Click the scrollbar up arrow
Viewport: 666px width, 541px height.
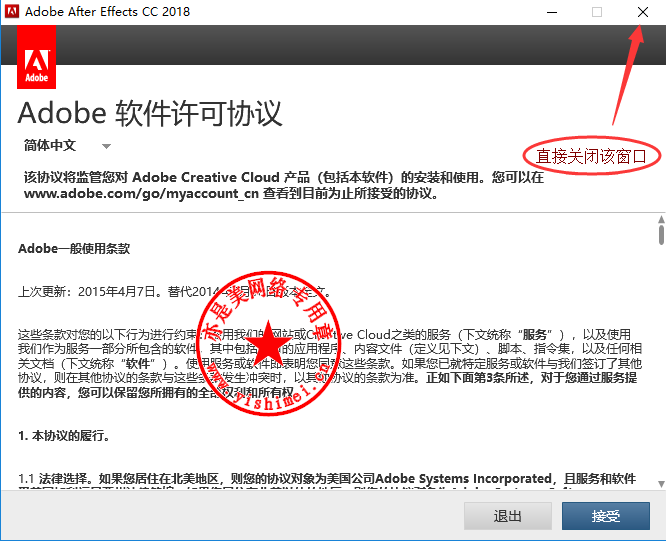[661, 219]
